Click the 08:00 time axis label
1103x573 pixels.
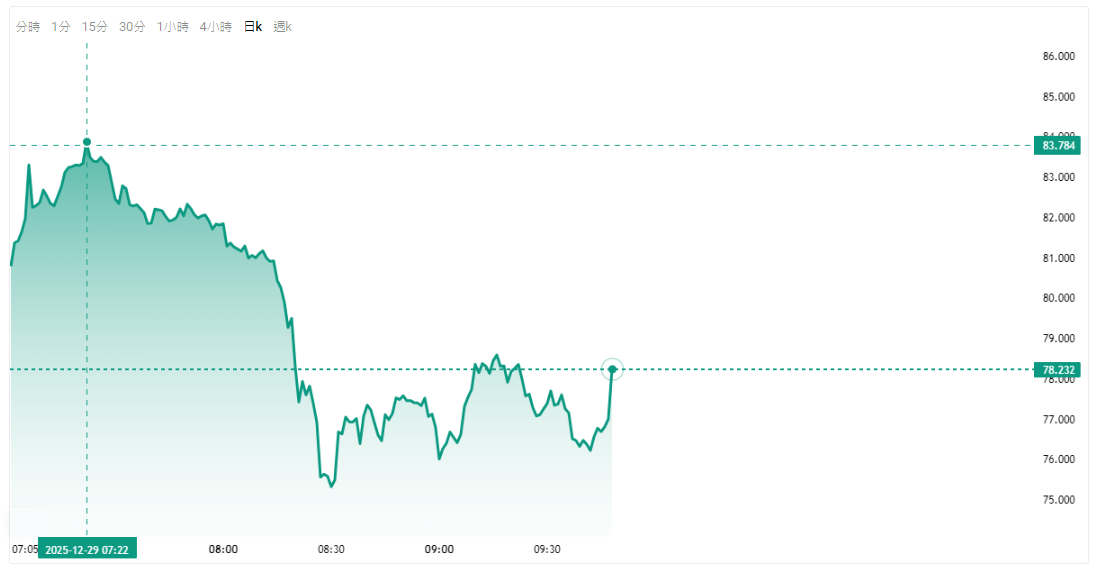pos(223,549)
